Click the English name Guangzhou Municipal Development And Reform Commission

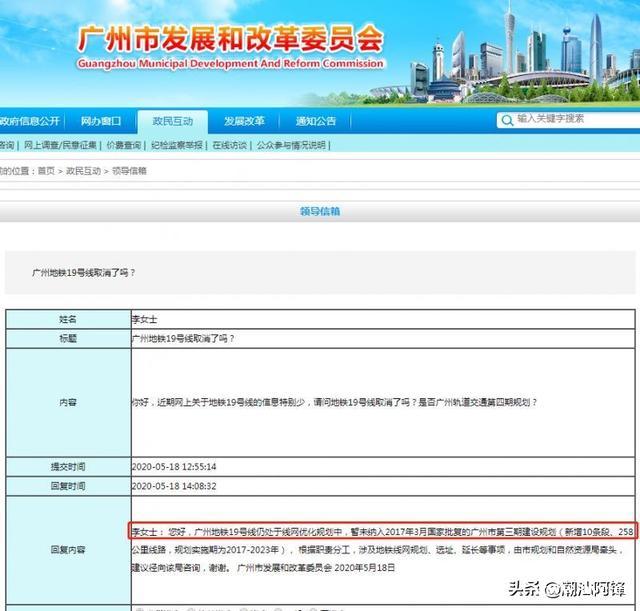point(231,64)
